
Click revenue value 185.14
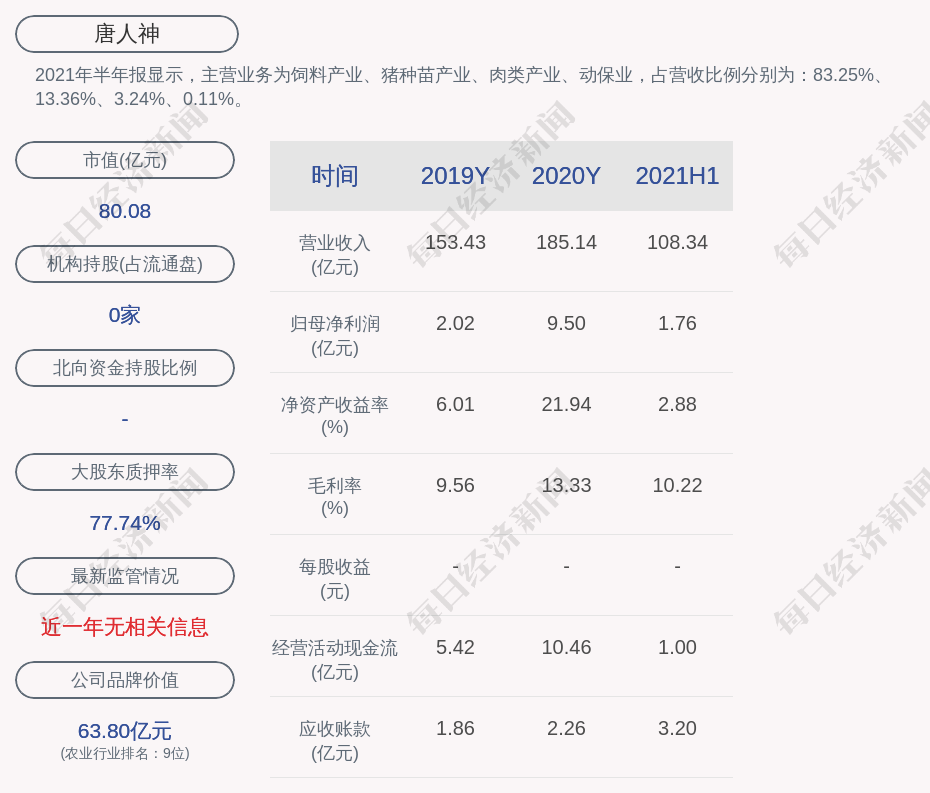tap(566, 243)
